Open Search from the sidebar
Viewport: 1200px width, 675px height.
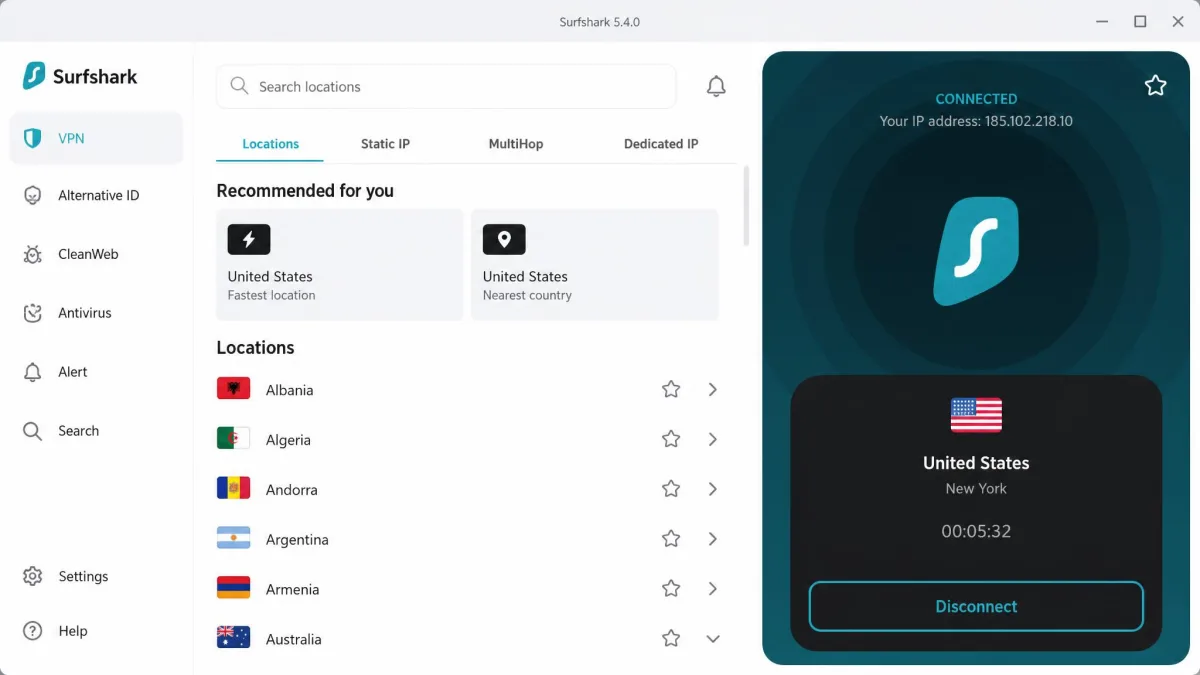tap(96, 431)
